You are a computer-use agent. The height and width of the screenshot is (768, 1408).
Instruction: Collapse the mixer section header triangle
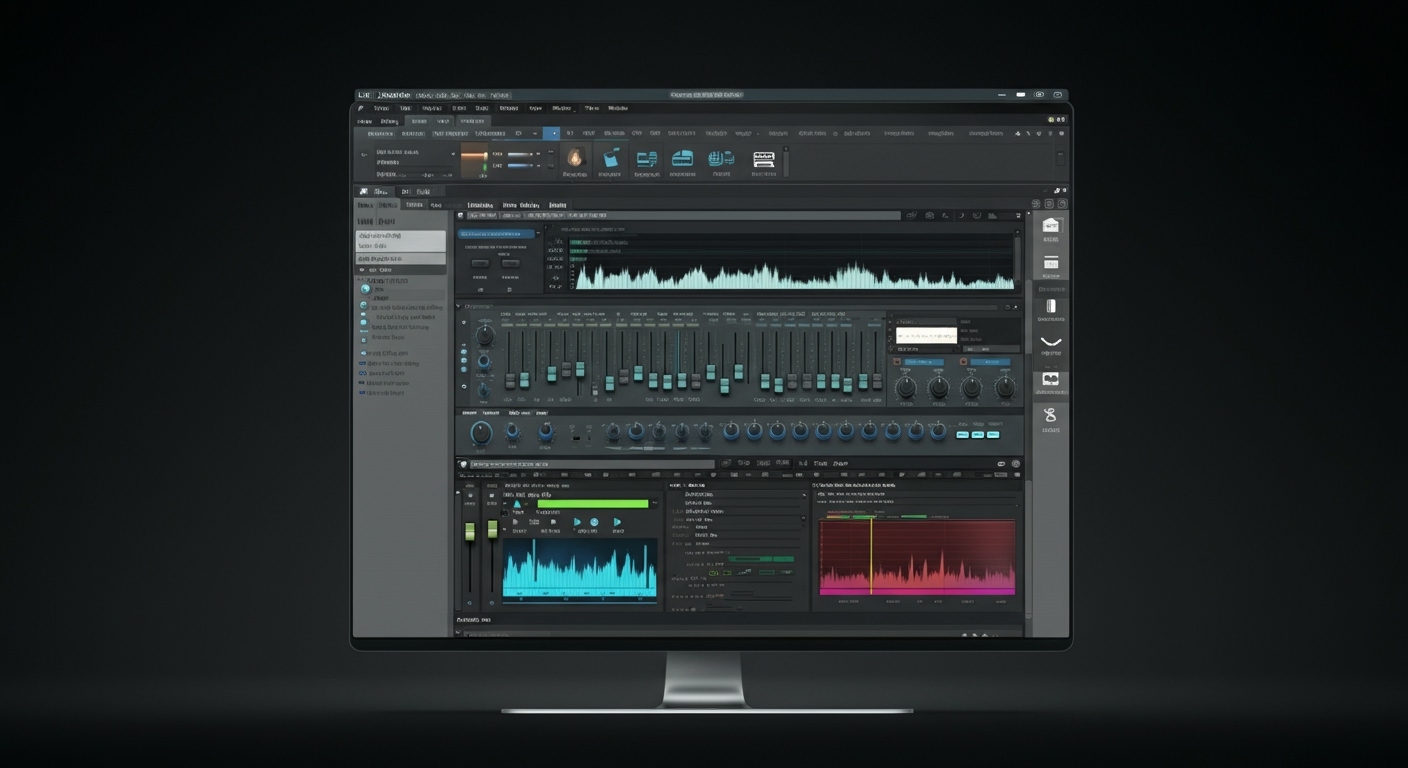pyautogui.click(x=458, y=305)
